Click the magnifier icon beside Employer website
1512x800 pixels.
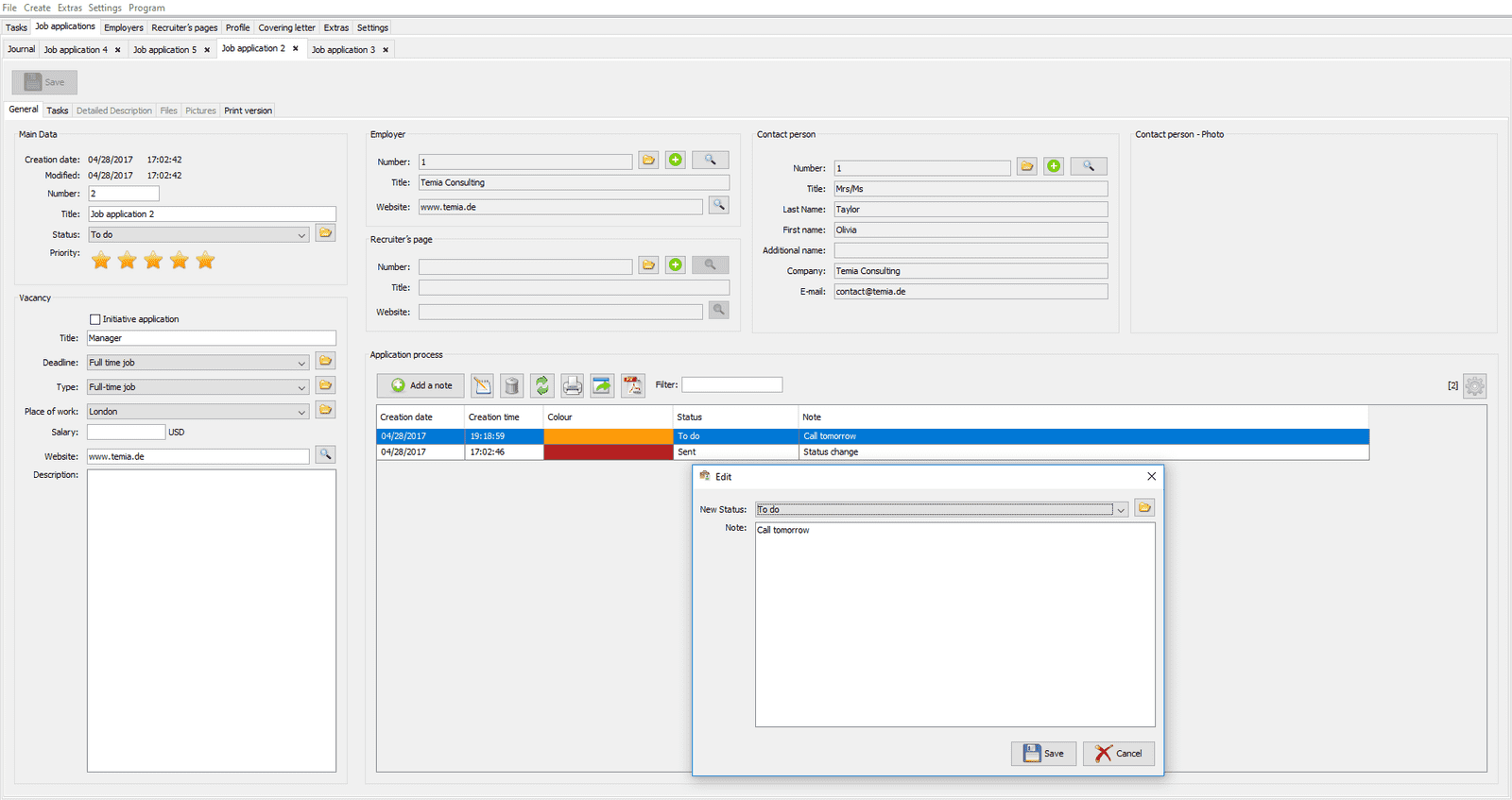(719, 205)
